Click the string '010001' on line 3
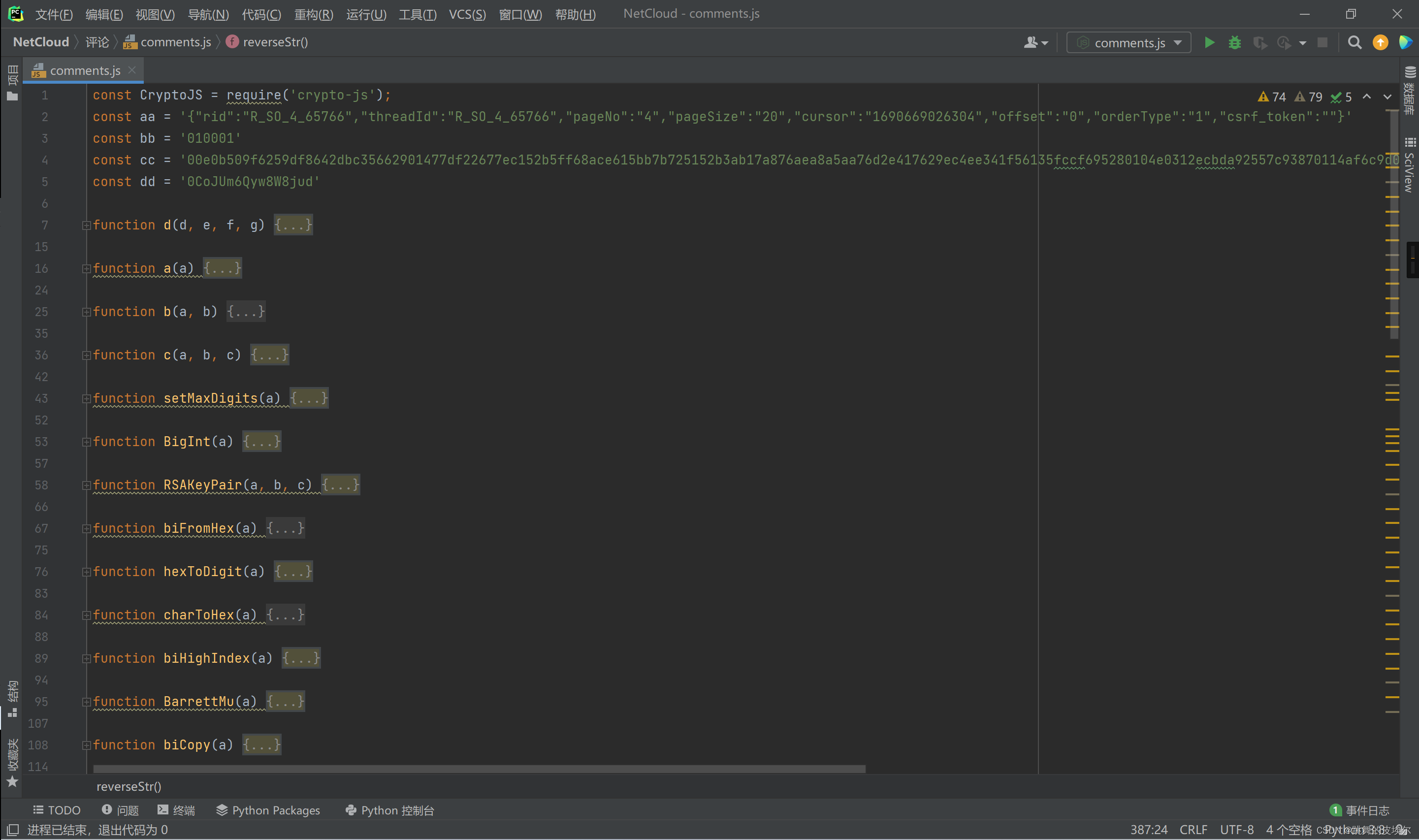This screenshot has width=1419, height=840. (x=211, y=139)
